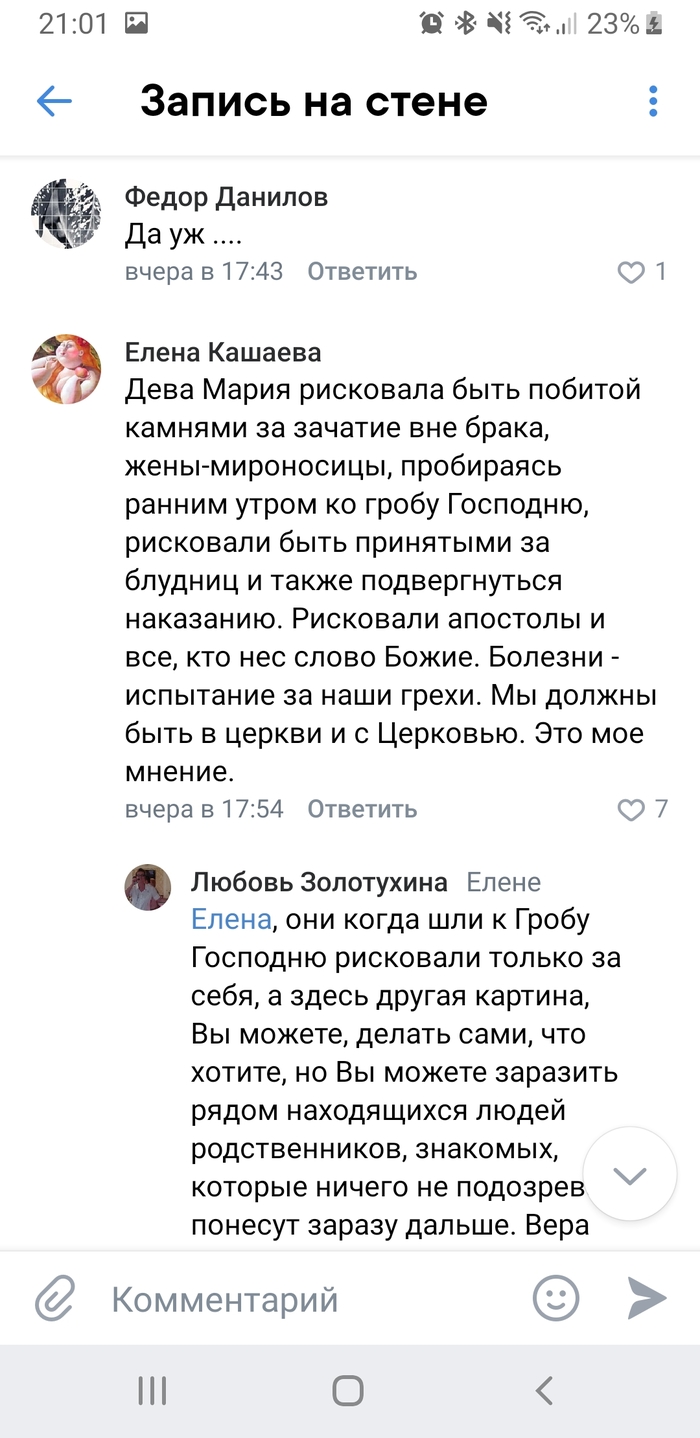Viewport: 700px width, 1438px height.
Task: Tap the Елена Кашаева name link
Action: tap(223, 351)
